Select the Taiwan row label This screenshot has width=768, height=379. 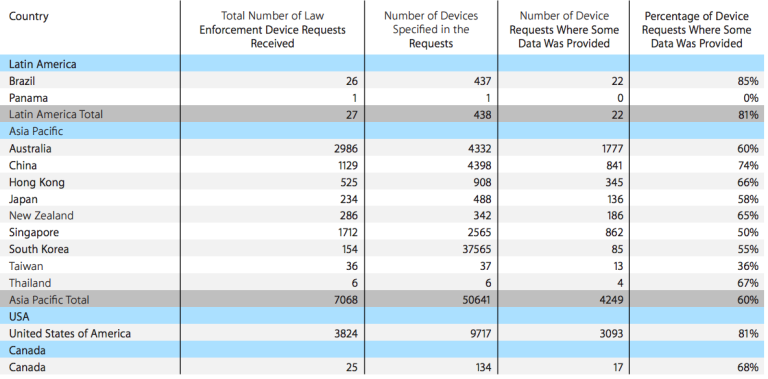click(26, 266)
